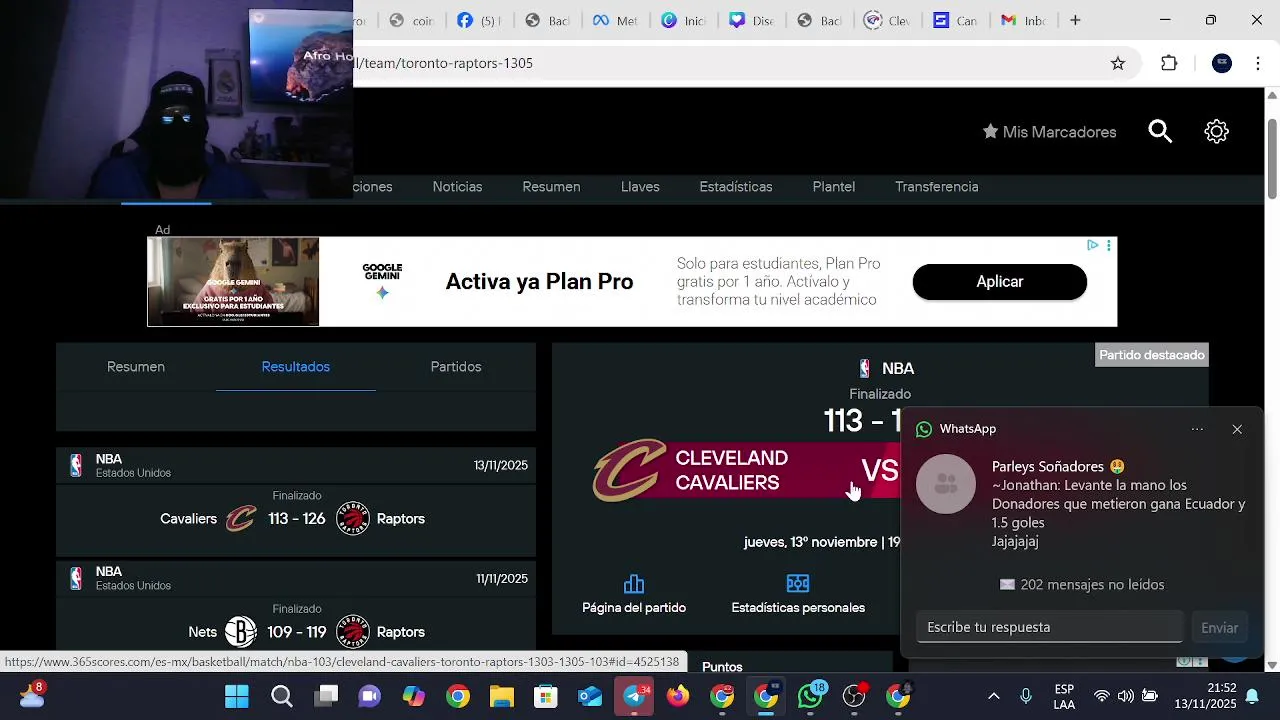The image size is (1280, 720).
Task: Click the Partido destacado label
Action: click(1152, 355)
